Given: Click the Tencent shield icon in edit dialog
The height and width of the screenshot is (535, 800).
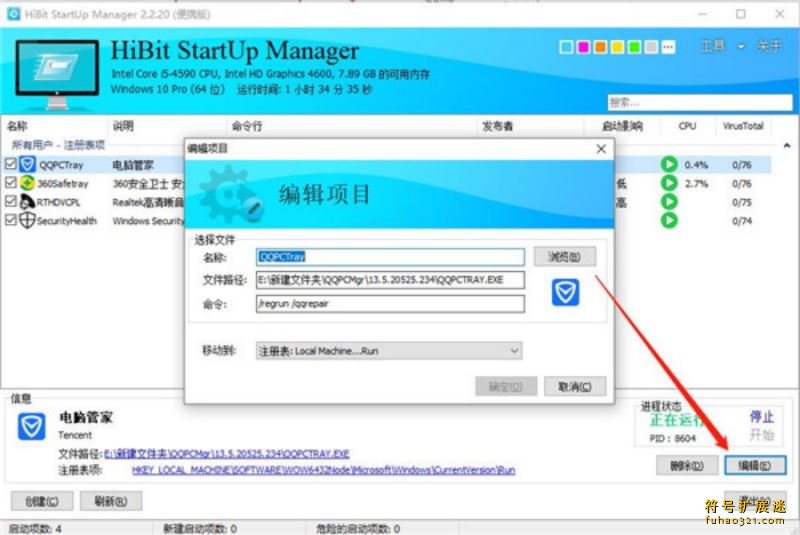Looking at the screenshot, I should pyautogui.click(x=565, y=292).
